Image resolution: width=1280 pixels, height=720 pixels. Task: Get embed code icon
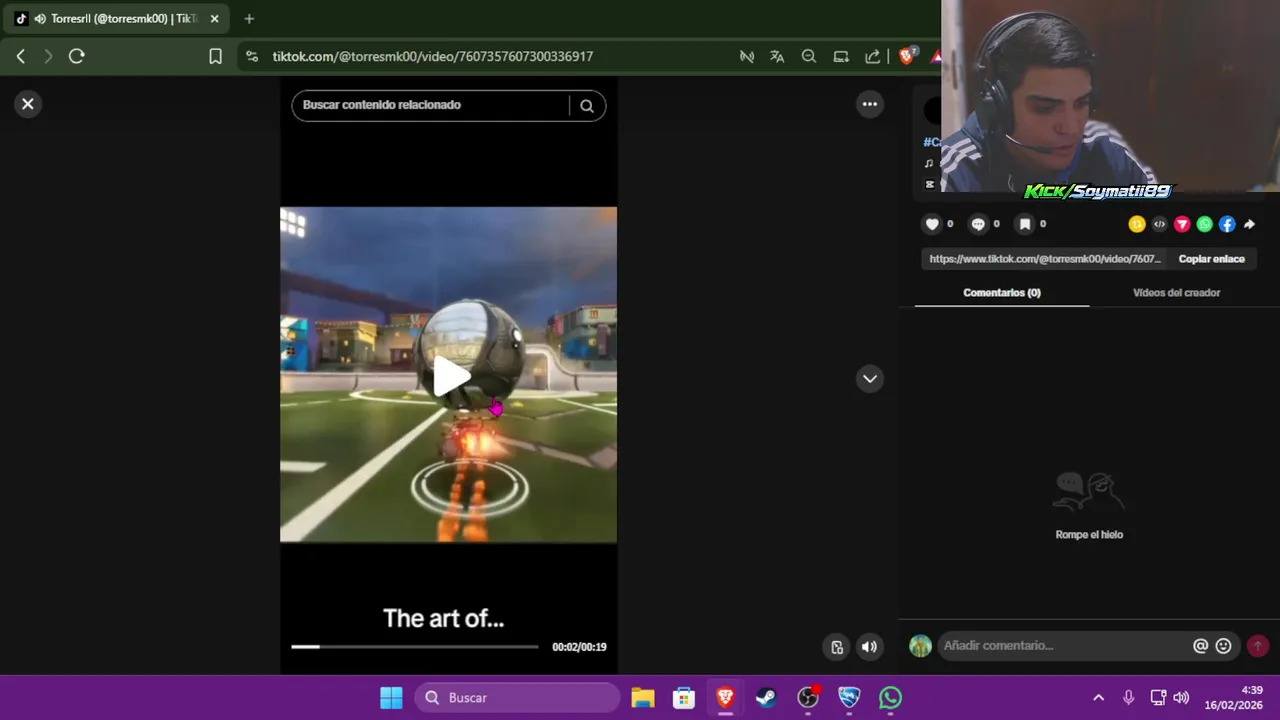1159,224
